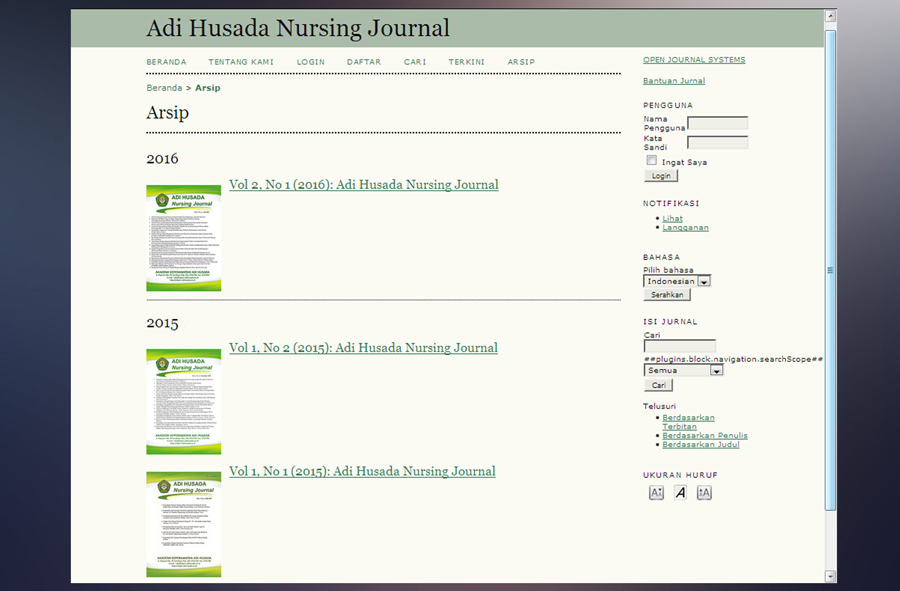The image size is (900, 591).
Task: Expand the Indonesian language dropdown
Action: click(704, 282)
